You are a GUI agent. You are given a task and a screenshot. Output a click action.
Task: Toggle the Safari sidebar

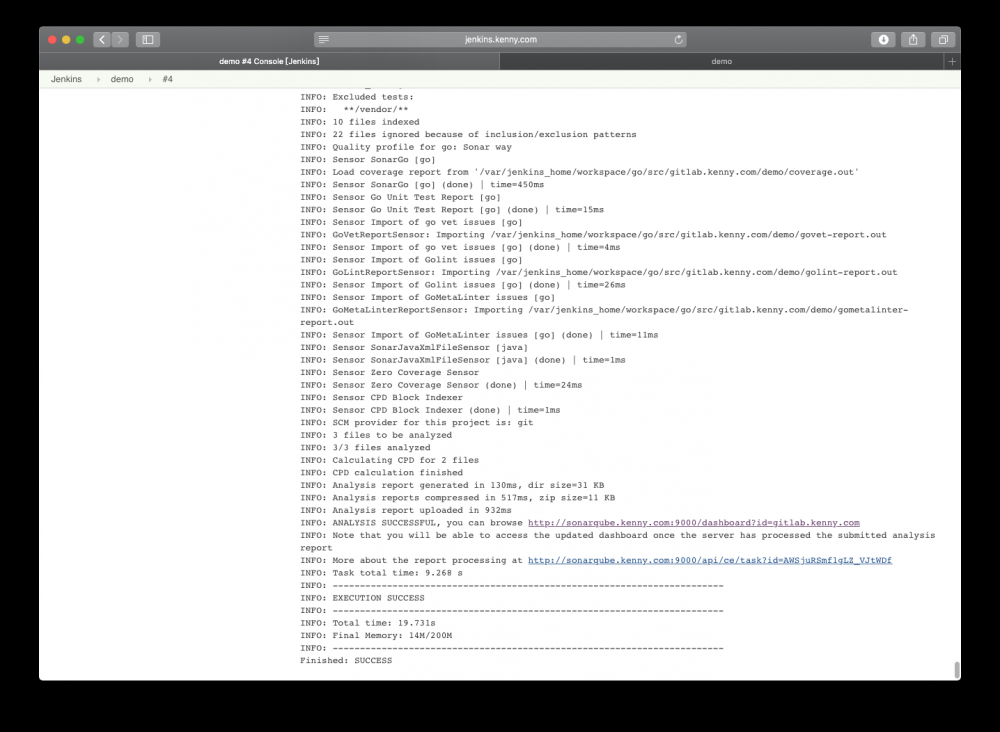click(146, 39)
